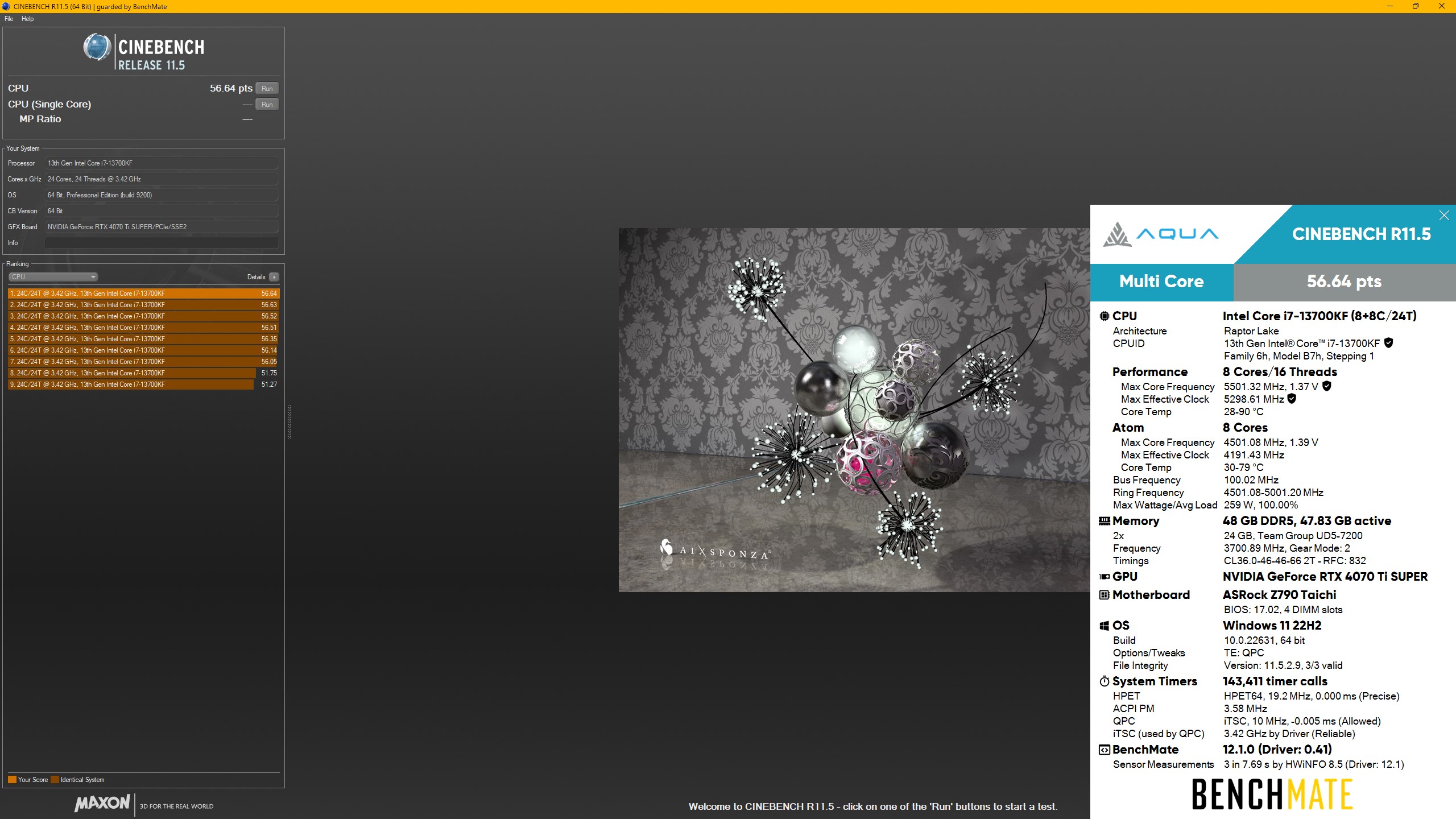The width and height of the screenshot is (1456, 819).
Task: Click the OS value 64 Bit Professional Edition
Action: tap(162, 195)
